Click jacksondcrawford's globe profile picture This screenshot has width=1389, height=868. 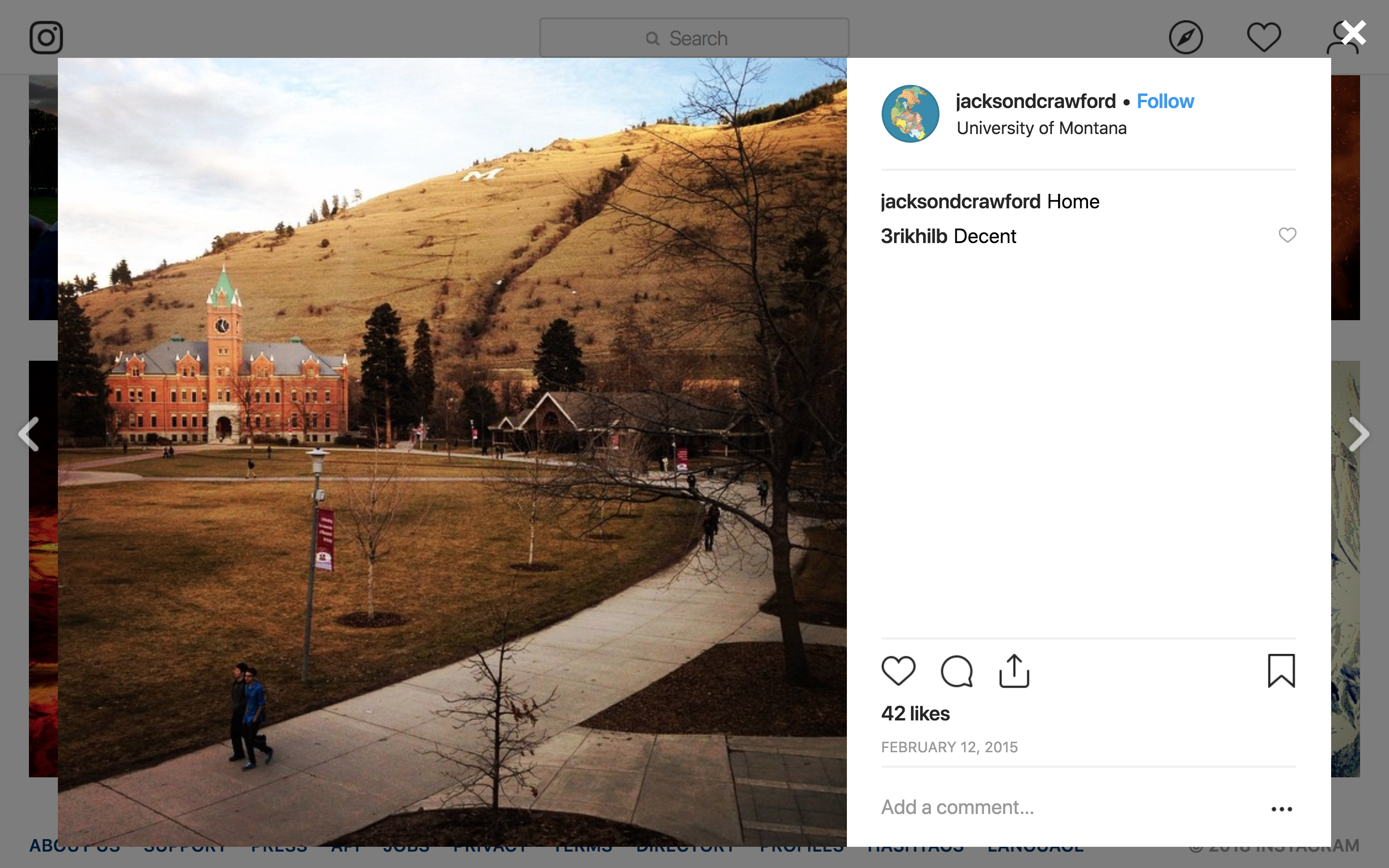pos(910,114)
